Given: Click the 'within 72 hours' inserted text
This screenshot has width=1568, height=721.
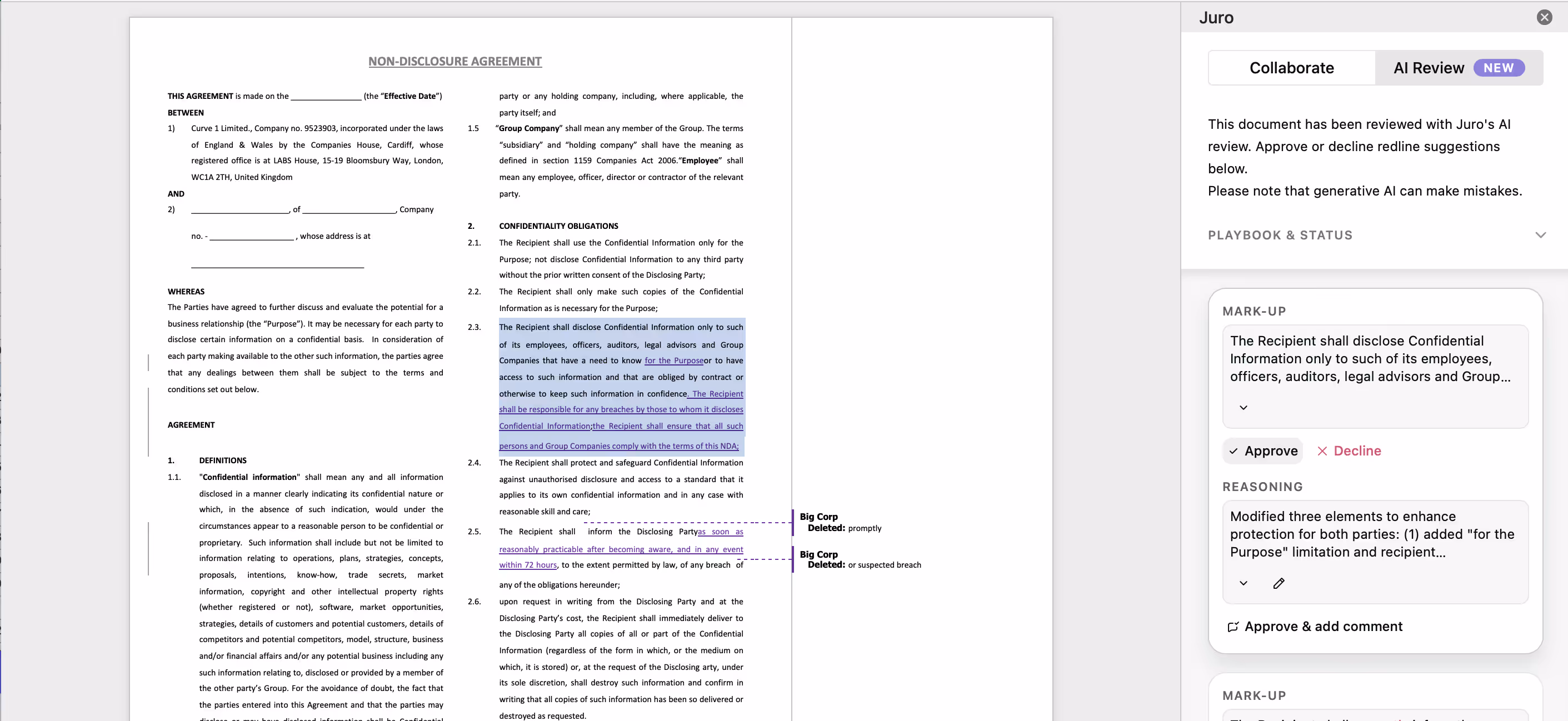Looking at the screenshot, I should pos(527,564).
